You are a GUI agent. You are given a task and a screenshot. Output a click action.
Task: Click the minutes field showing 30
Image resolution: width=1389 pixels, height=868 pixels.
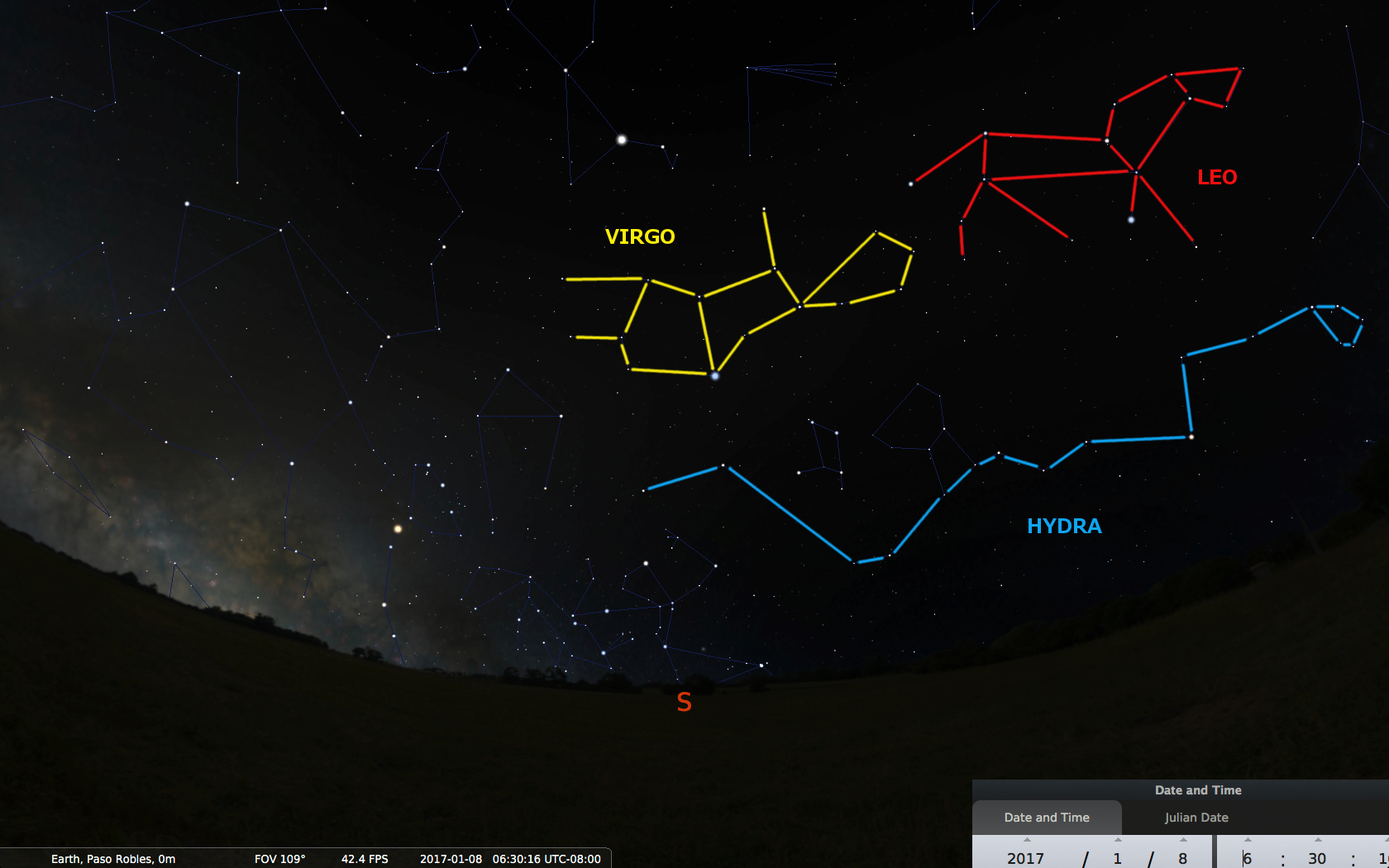[x=1317, y=858]
